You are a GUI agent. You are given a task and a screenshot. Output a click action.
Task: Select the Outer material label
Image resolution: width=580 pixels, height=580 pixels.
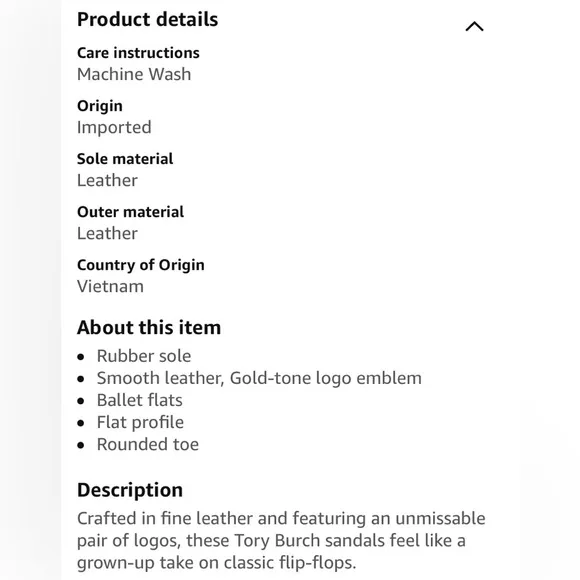coord(130,212)
